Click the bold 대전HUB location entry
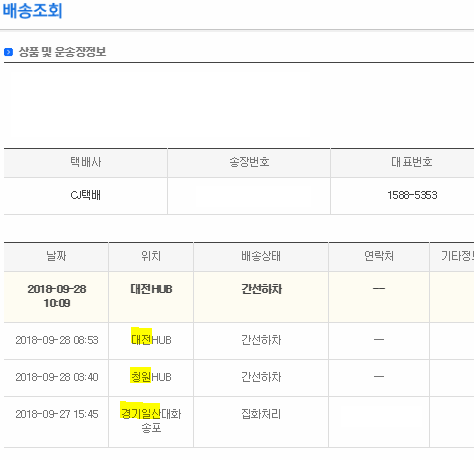 pos(151,289)
